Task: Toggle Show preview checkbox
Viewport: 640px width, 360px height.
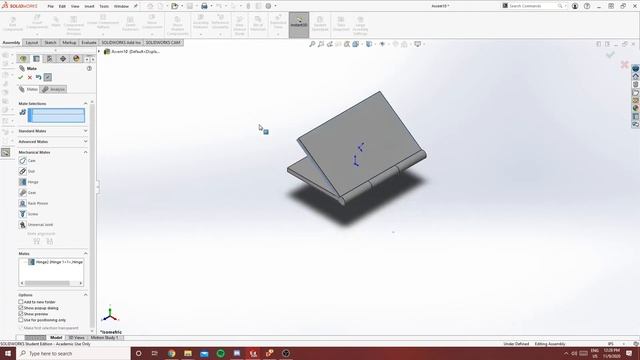Action: pyautogui.click(x=20, y=314)
